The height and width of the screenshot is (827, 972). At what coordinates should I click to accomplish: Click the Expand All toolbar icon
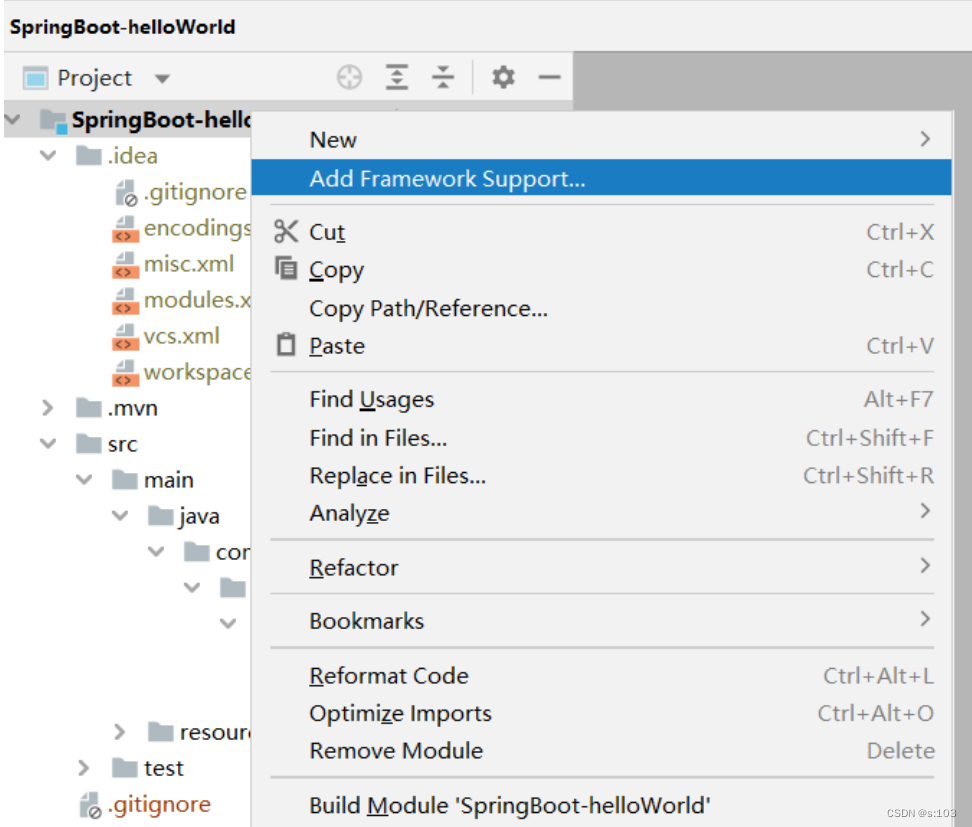tap(397, 77)
